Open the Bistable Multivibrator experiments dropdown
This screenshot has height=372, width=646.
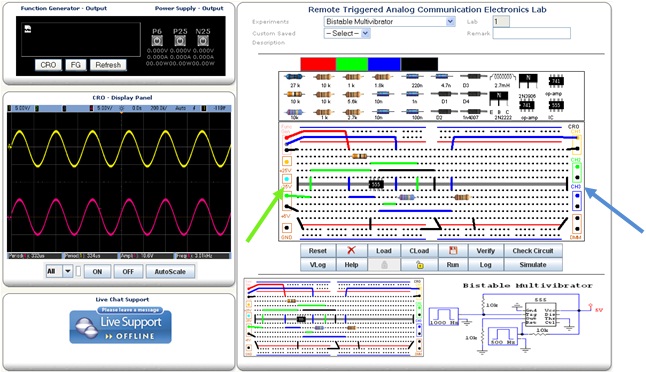389,21
